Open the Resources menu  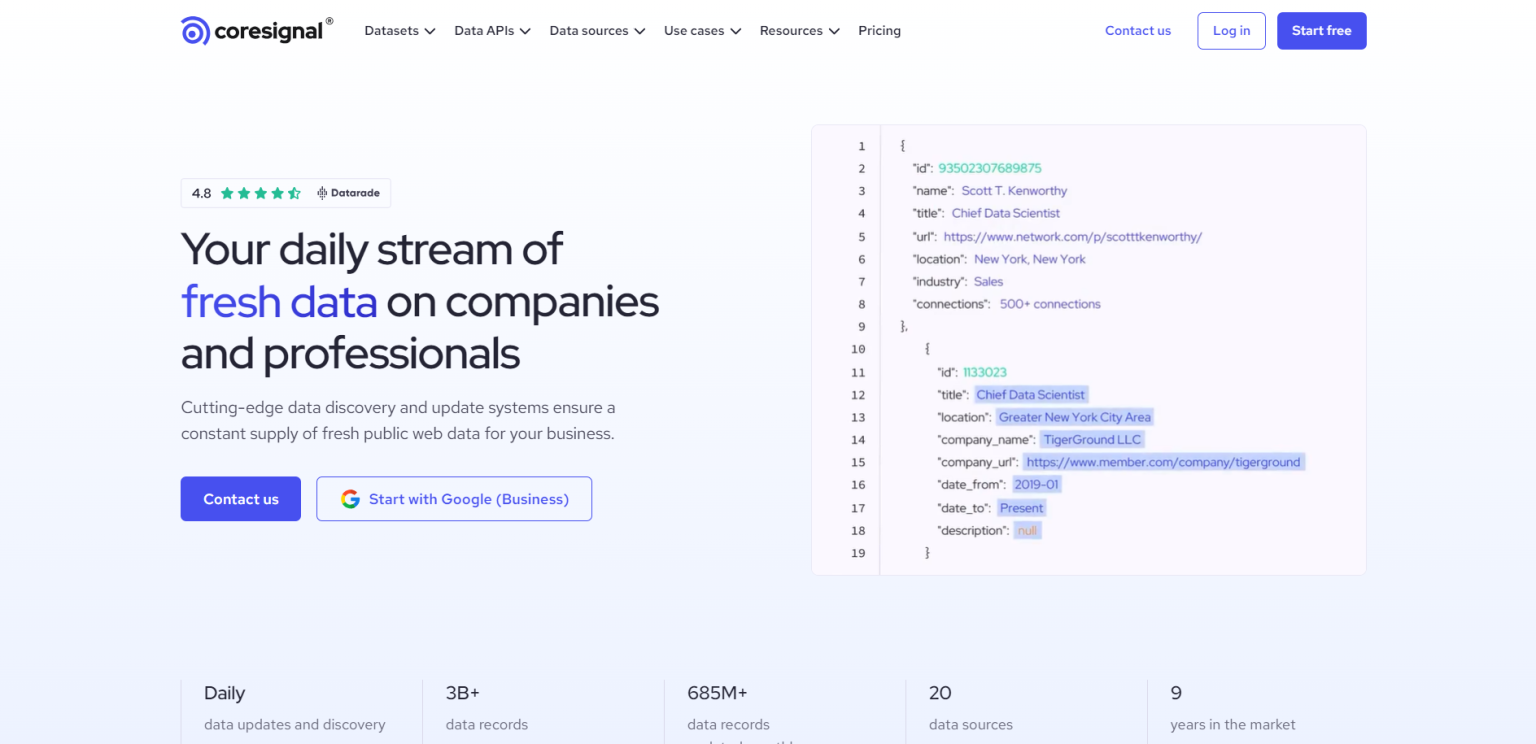tap(799, 30)
